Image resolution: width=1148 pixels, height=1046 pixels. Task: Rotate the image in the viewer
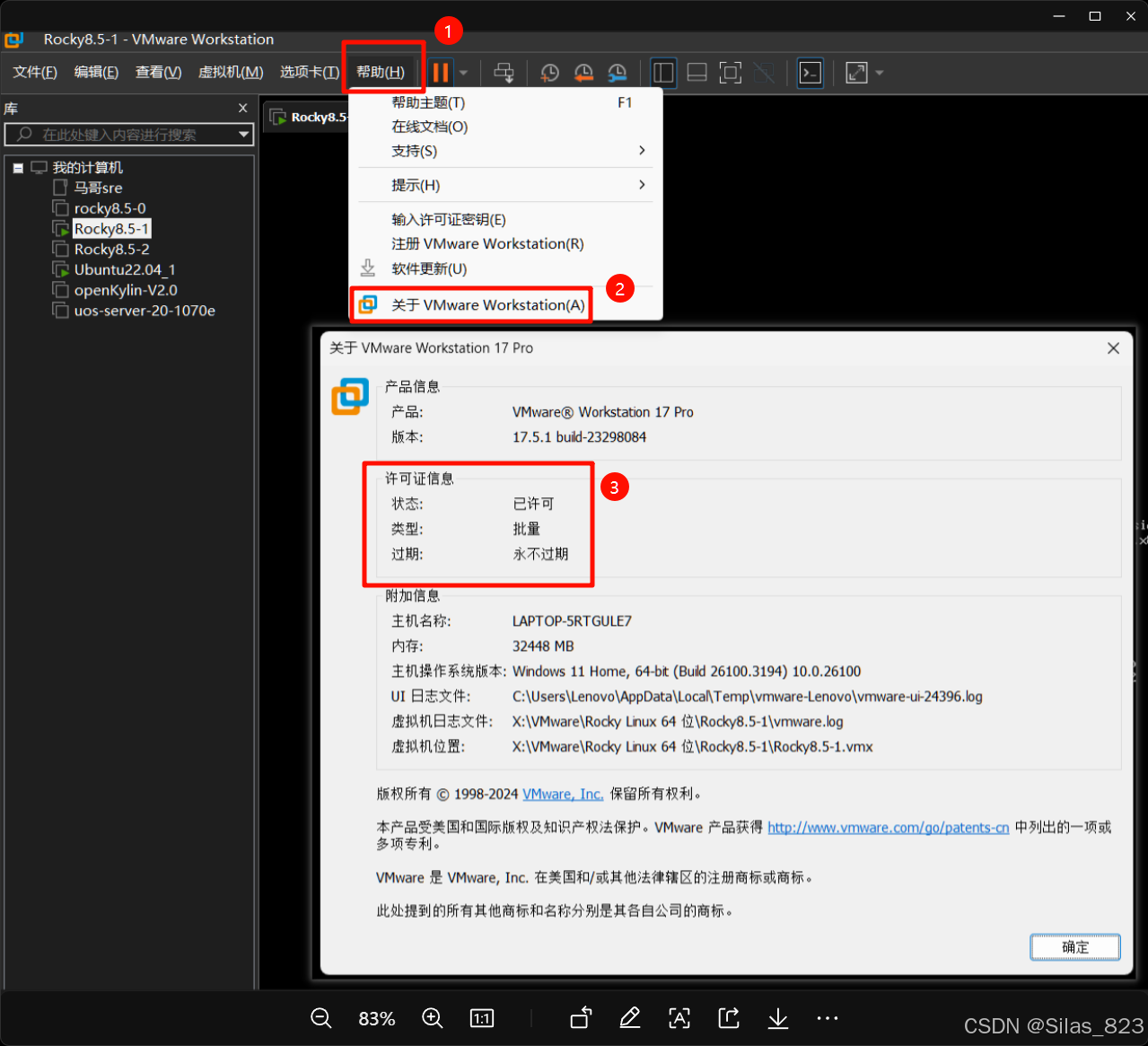pos(582,1017)
